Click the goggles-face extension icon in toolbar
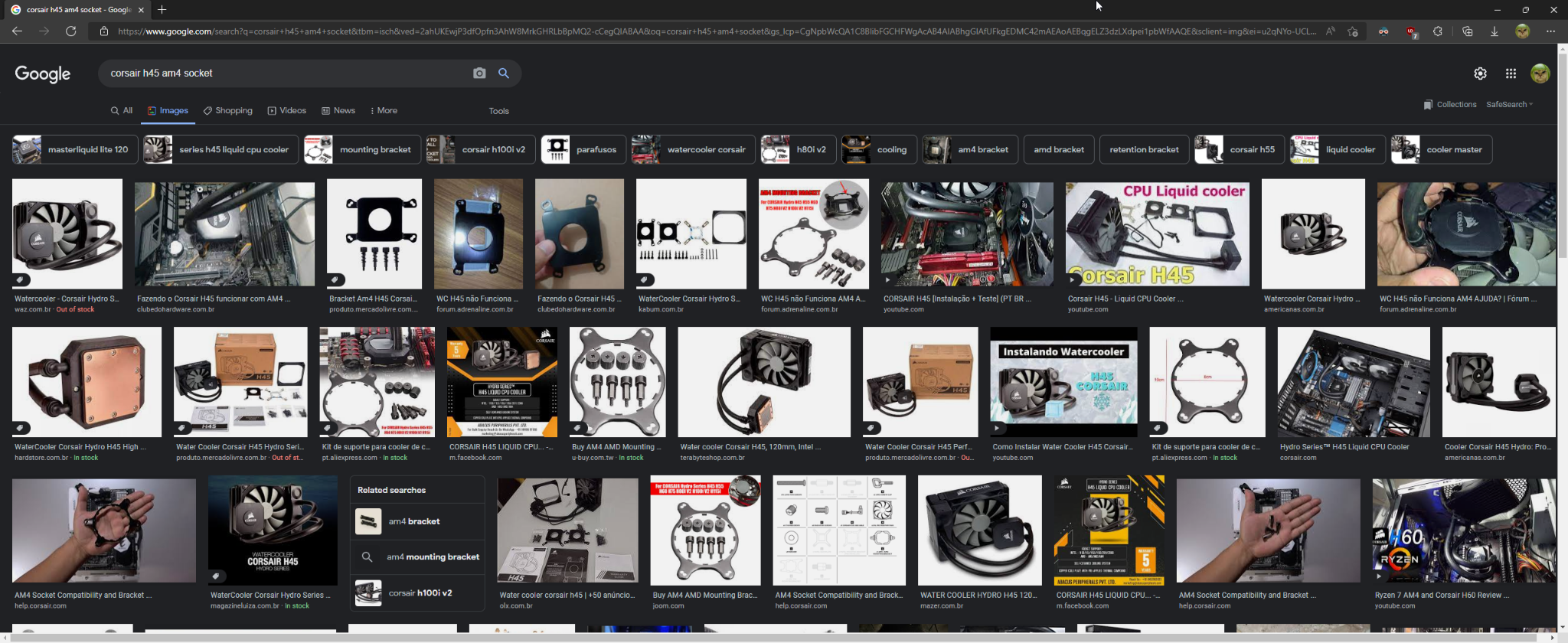This screenshot has width=1568, height=643. click(x=1383, y=31)
